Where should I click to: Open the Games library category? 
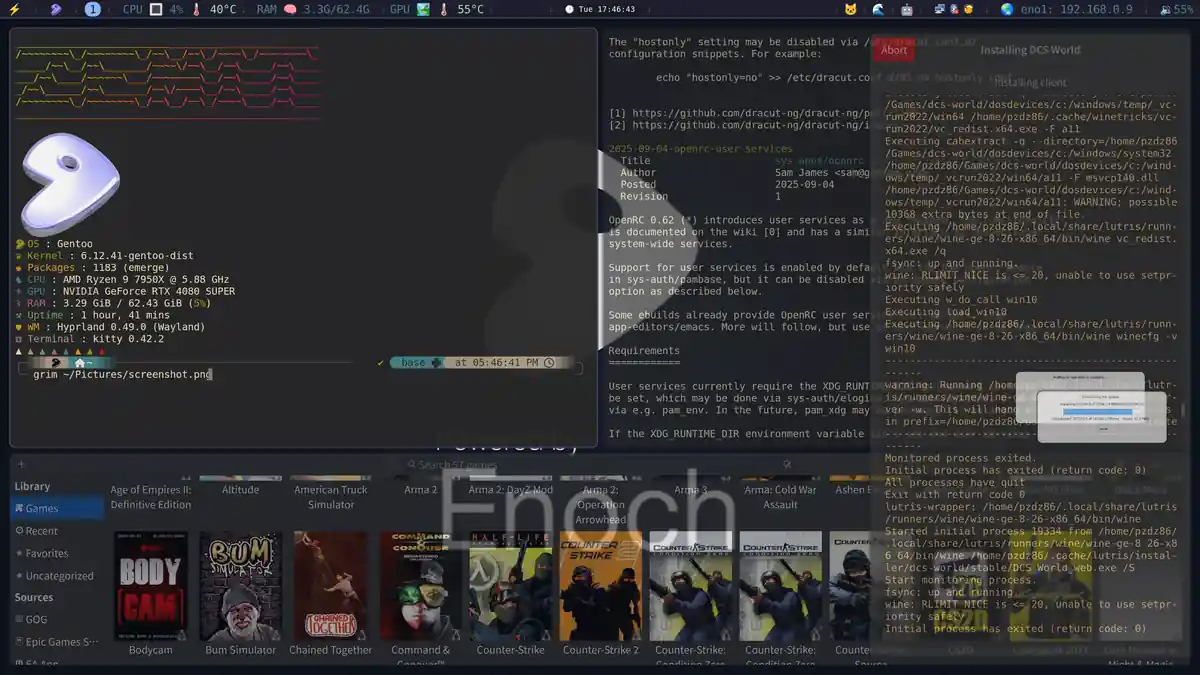point(42,509)
